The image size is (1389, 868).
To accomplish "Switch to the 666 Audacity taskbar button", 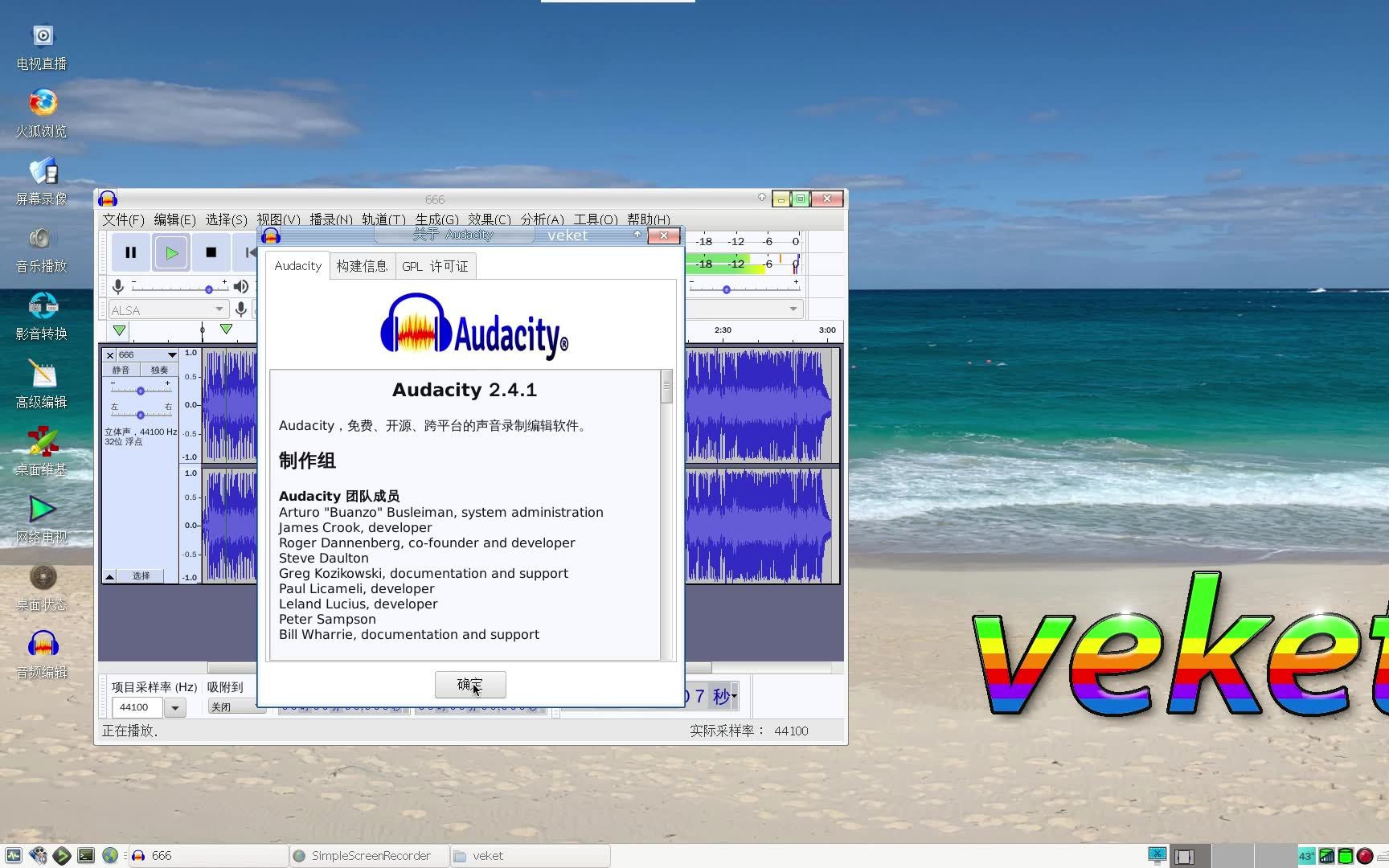I will (x=208, y=856).
